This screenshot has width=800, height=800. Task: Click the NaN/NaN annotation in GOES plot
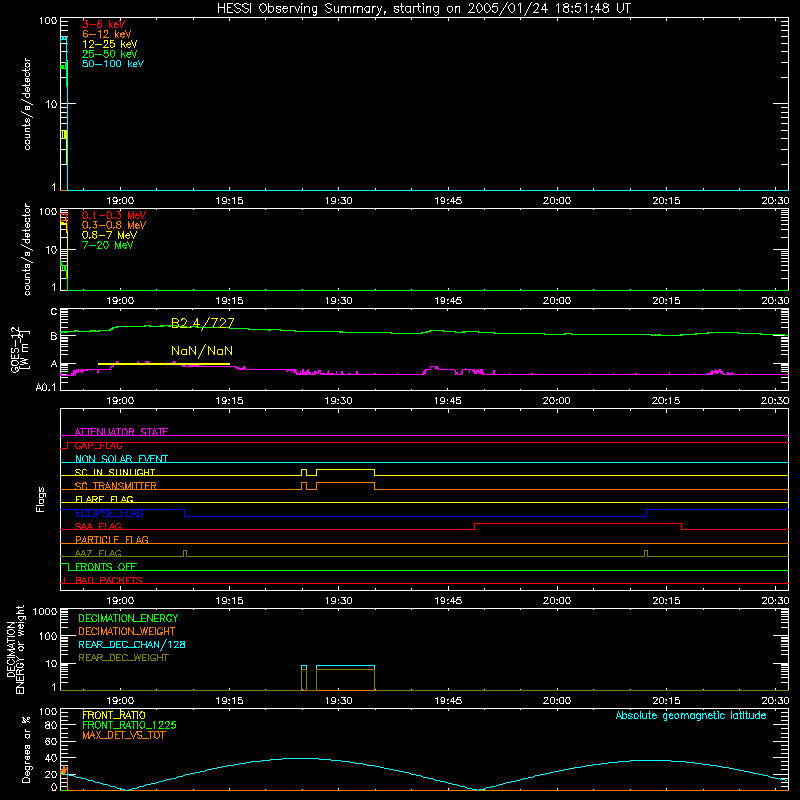202,351
